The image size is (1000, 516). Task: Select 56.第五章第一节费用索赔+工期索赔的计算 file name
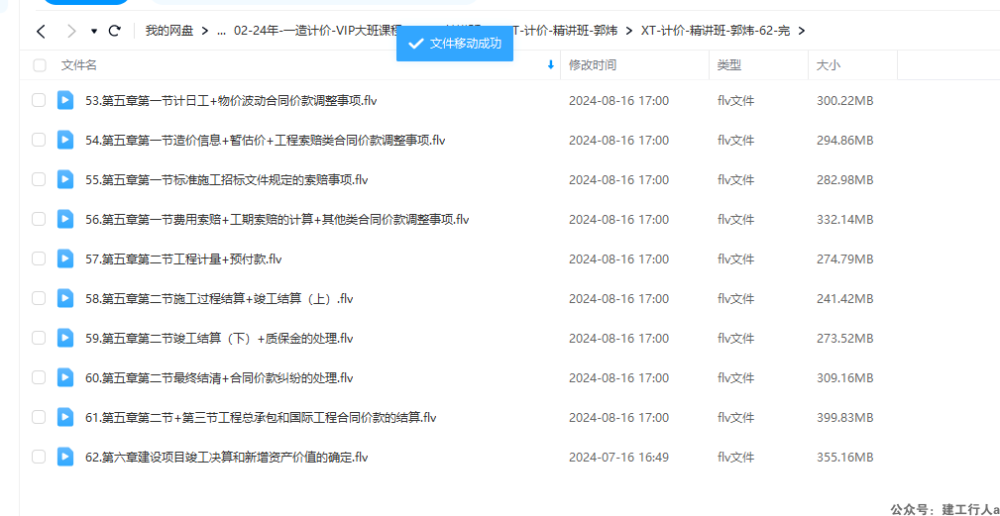(277, 220)
